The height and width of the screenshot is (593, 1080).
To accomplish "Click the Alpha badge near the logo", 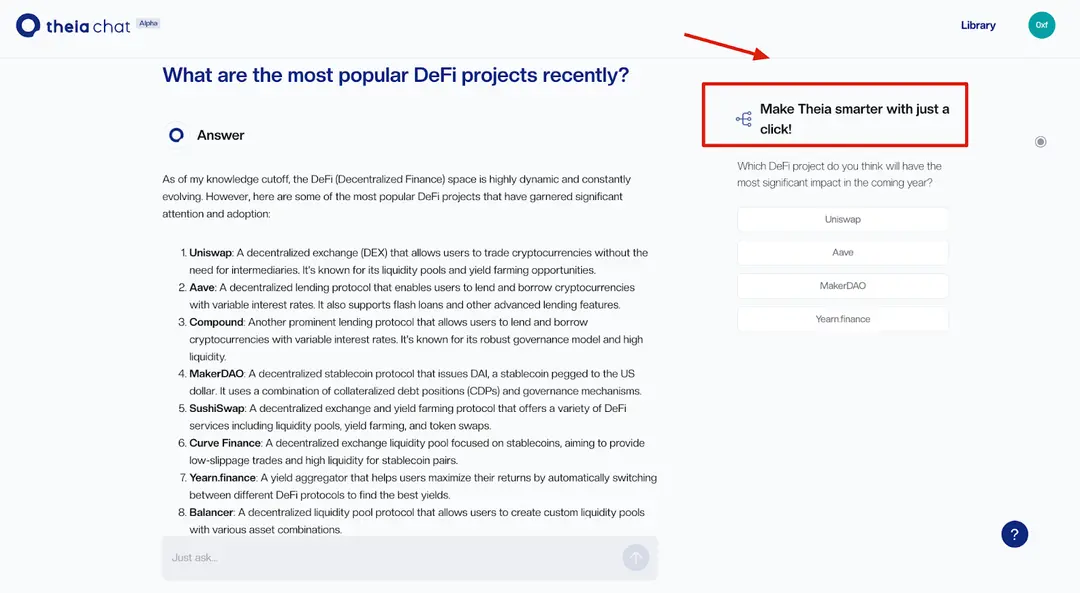I will coord(148,23).
